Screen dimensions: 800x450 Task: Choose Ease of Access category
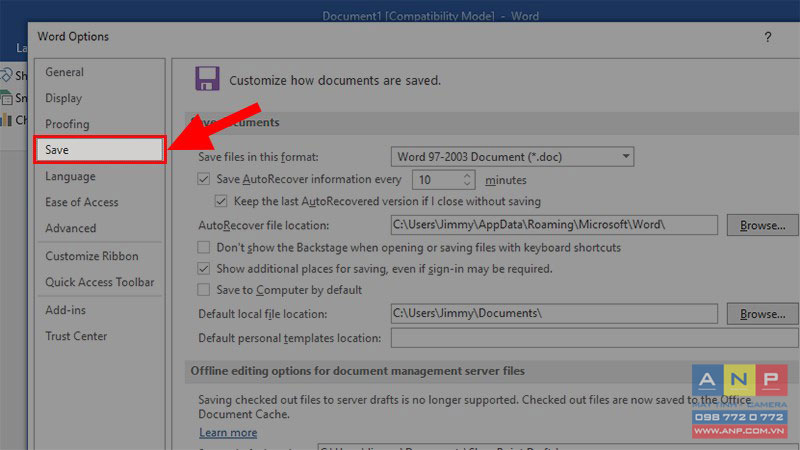tap(100, 202)
